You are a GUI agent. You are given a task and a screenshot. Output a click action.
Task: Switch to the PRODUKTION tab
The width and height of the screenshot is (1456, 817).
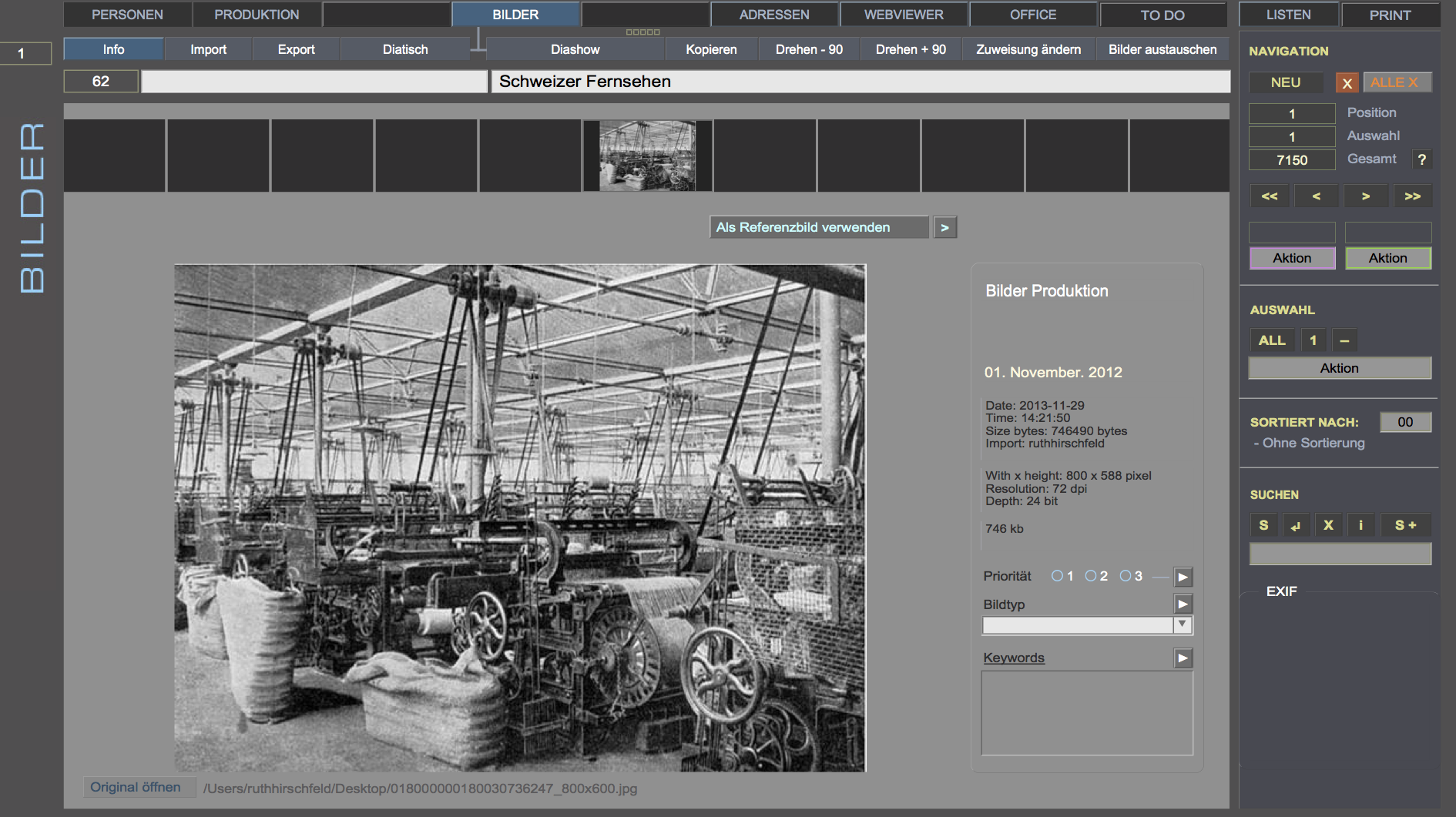click(x=257, y=15)
